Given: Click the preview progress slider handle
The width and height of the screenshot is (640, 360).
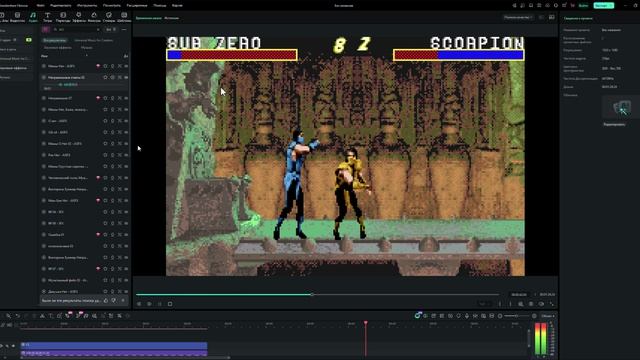Looking at the screenshot, I should pyautogui.click(x=312, y=294).
